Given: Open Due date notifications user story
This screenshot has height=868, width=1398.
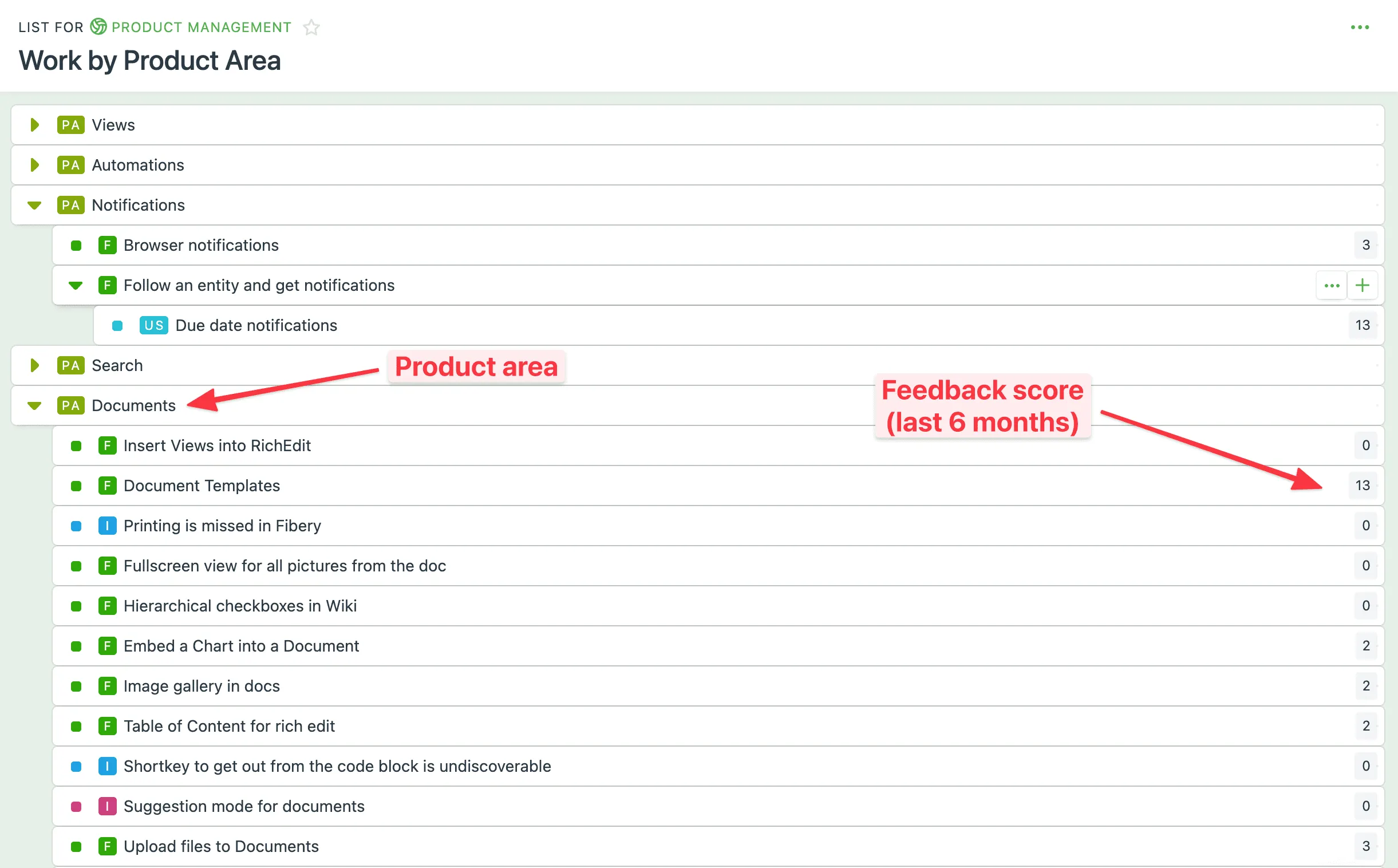Looking at the screenshot, I should [x=256, y=325].
